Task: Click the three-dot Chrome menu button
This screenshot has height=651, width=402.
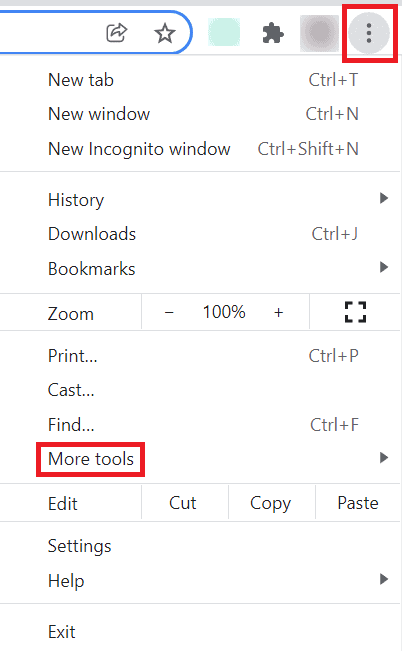Action: point(369,33)
